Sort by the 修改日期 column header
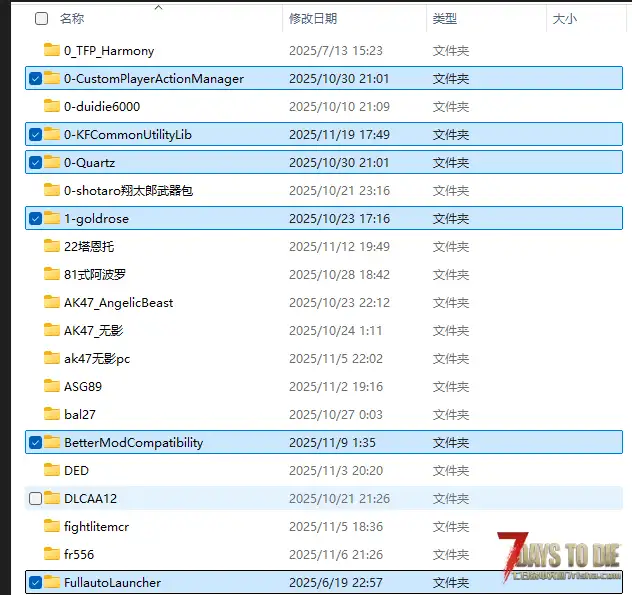Screen dimensions: 632x595 [x=313, y=18]
